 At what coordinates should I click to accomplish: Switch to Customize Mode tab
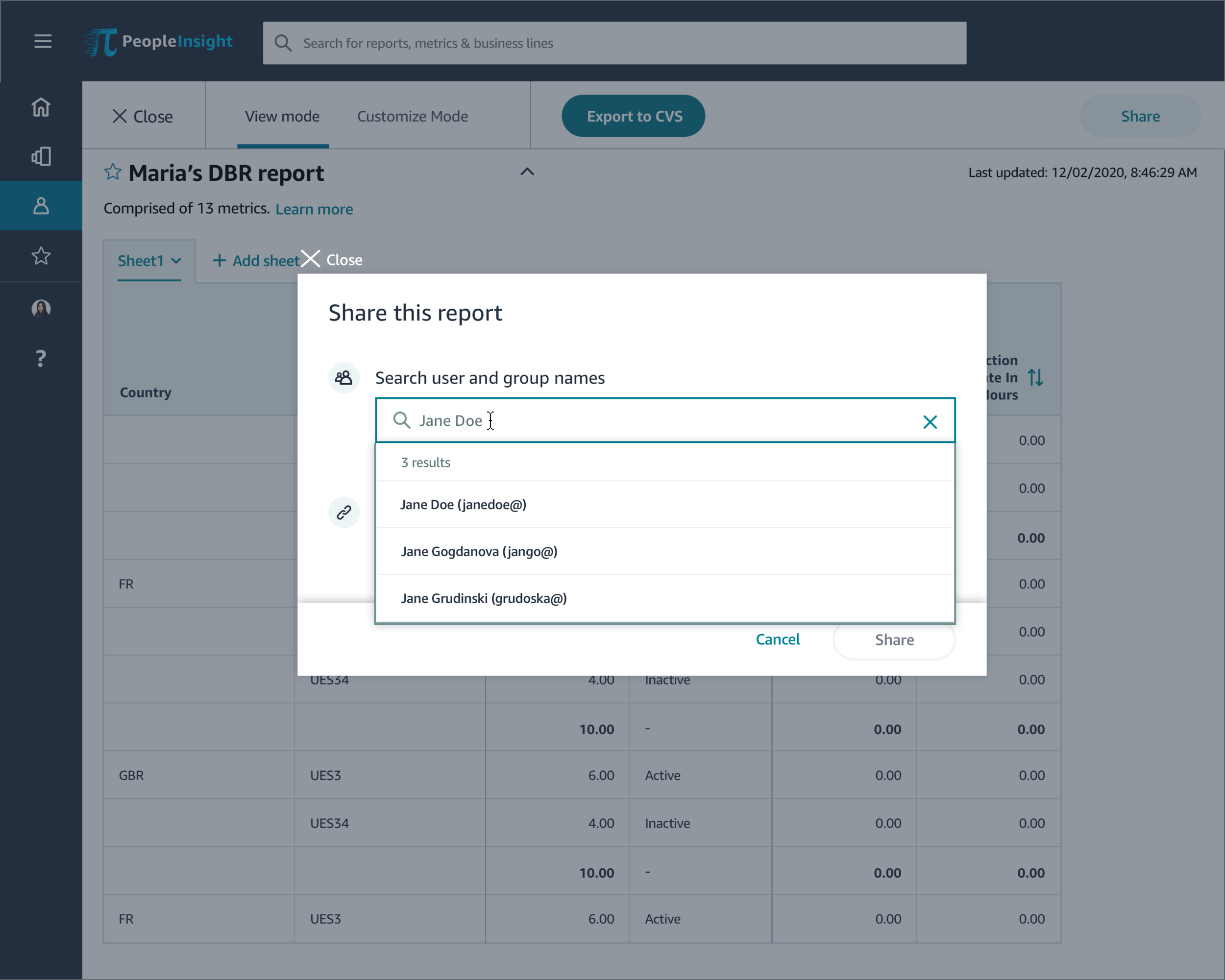[413, 117]
